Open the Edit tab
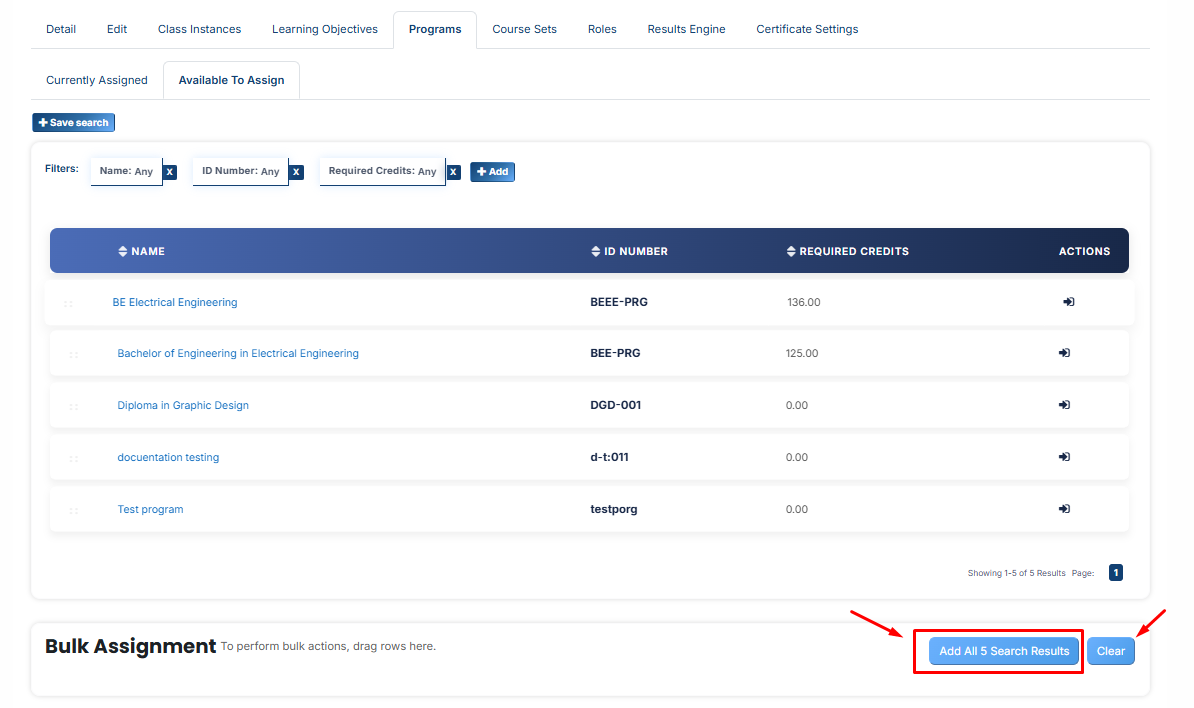 pos(117,29)
